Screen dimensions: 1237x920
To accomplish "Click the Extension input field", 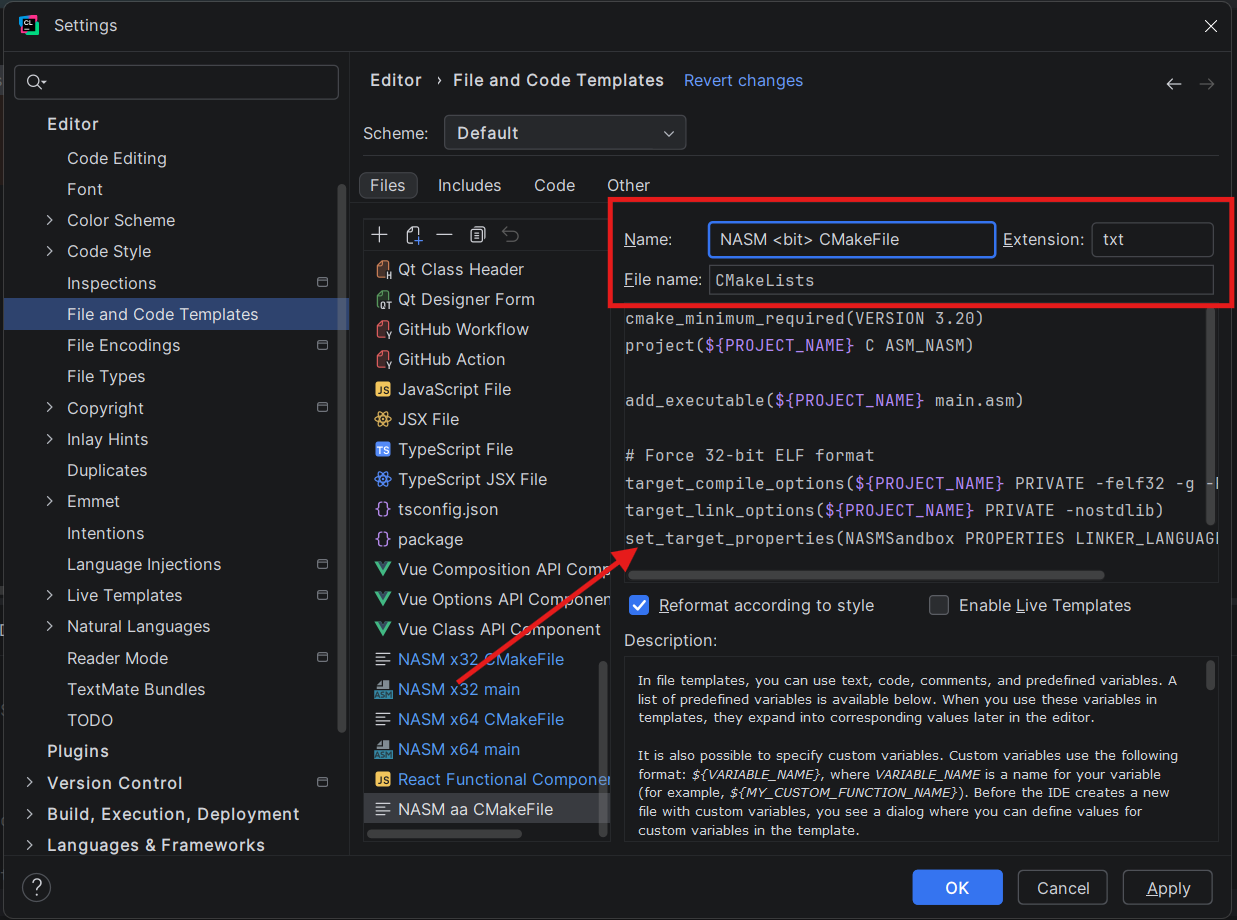I will (x=1152, y=240).
